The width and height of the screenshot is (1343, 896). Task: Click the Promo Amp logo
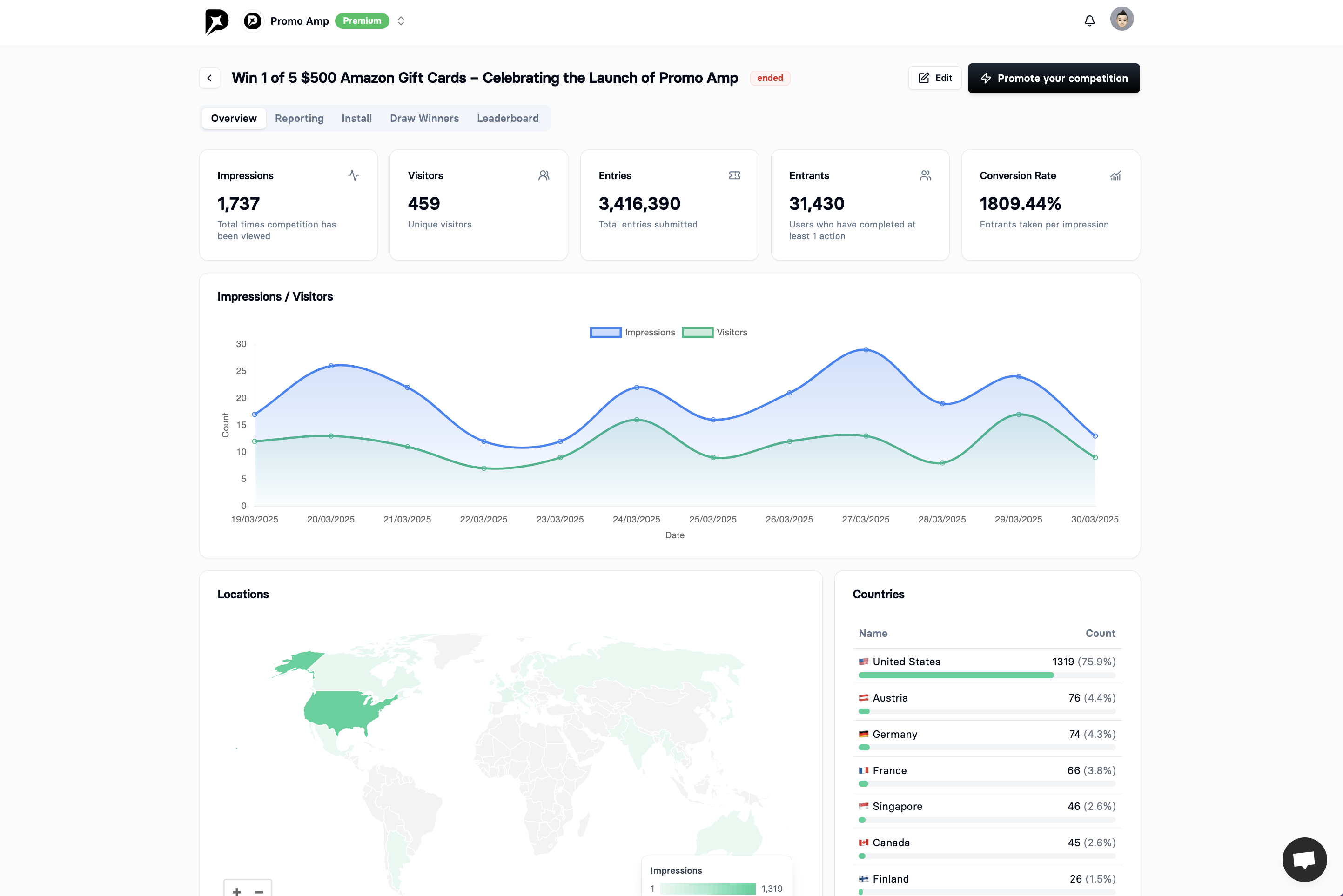pyautogui.click(x=216, y=21)
